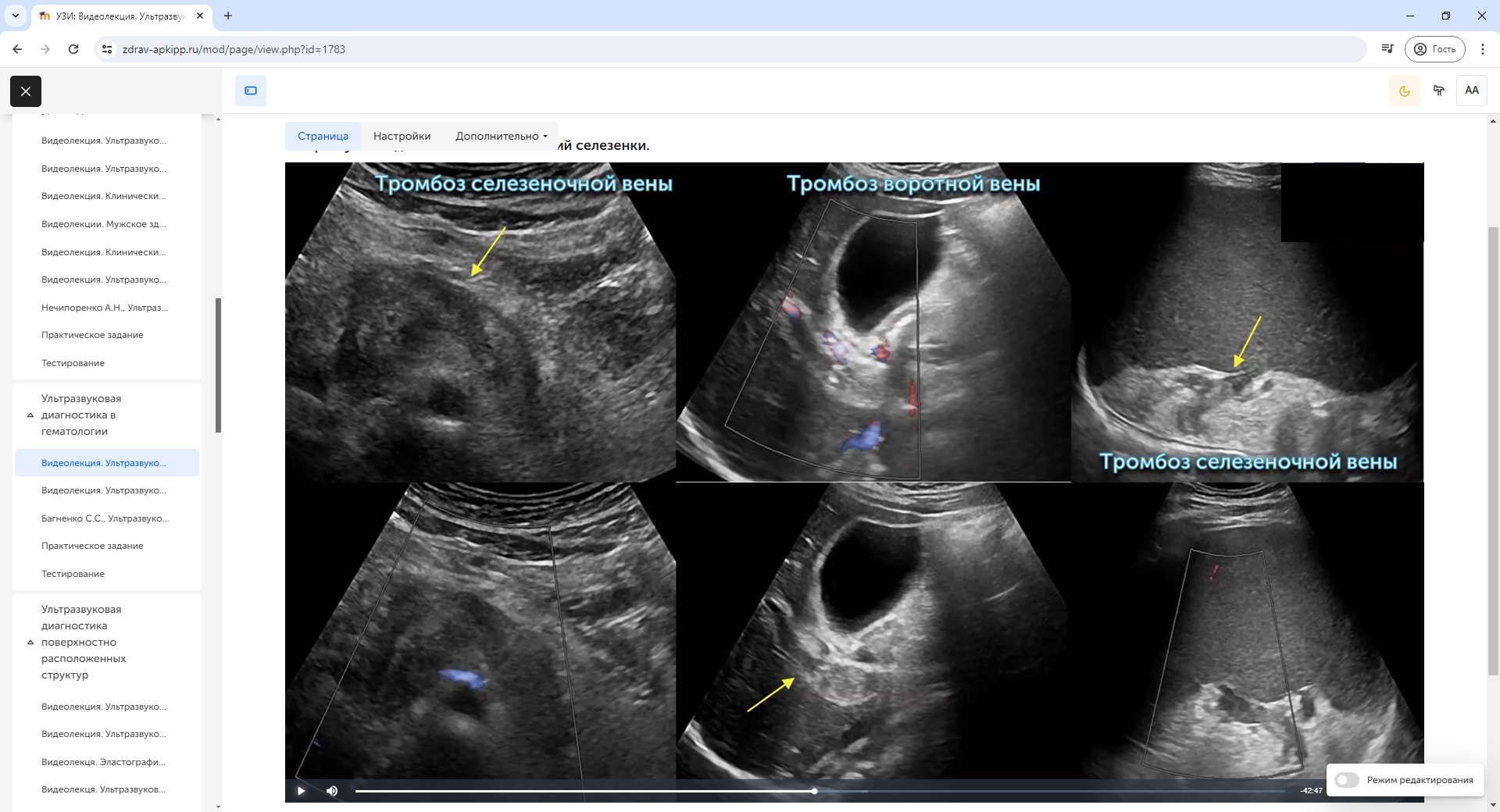
Task: Open the browser three-dot menu
Action: pyautogui.click(x=1482, y=49)
